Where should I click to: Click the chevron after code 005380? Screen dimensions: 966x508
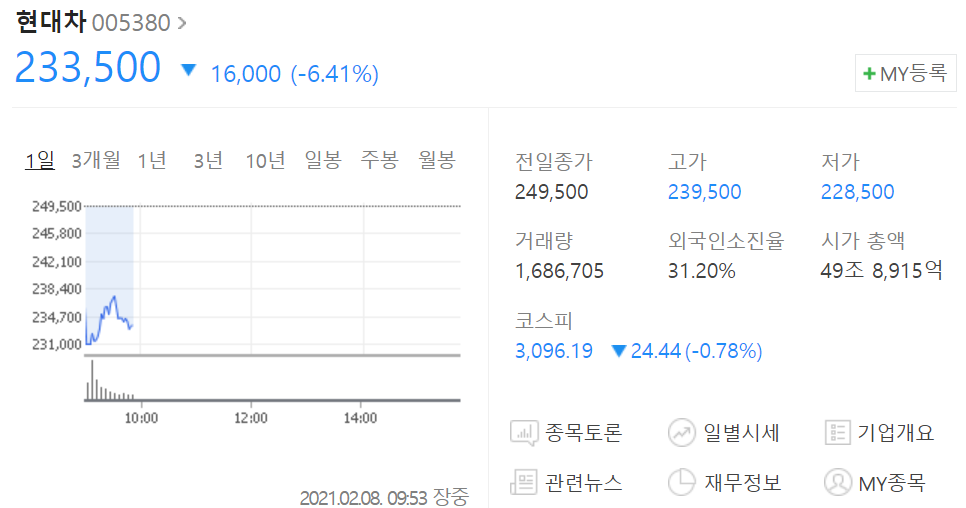tap(182, 23)
